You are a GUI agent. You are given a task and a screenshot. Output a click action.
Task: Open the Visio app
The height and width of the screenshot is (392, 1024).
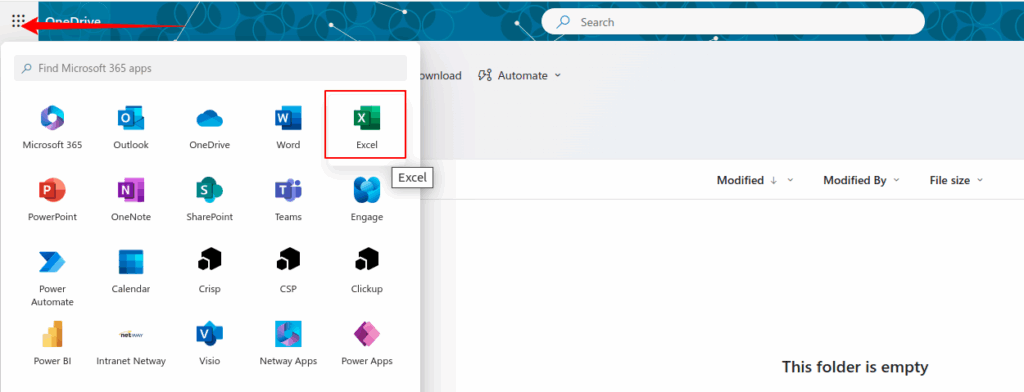point(210,343)
